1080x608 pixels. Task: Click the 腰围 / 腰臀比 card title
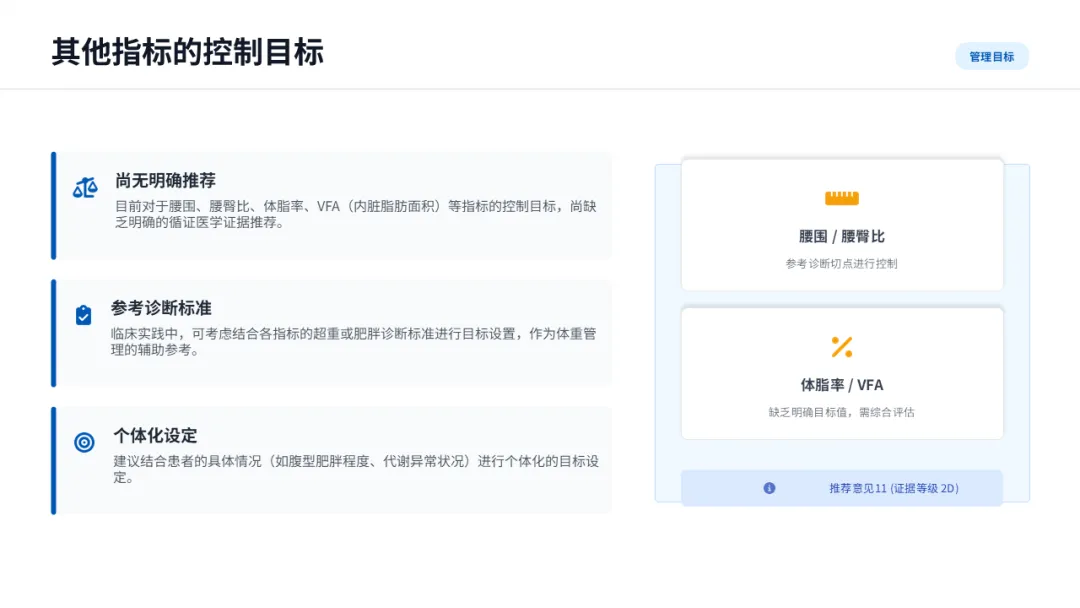tap(842, 237)
